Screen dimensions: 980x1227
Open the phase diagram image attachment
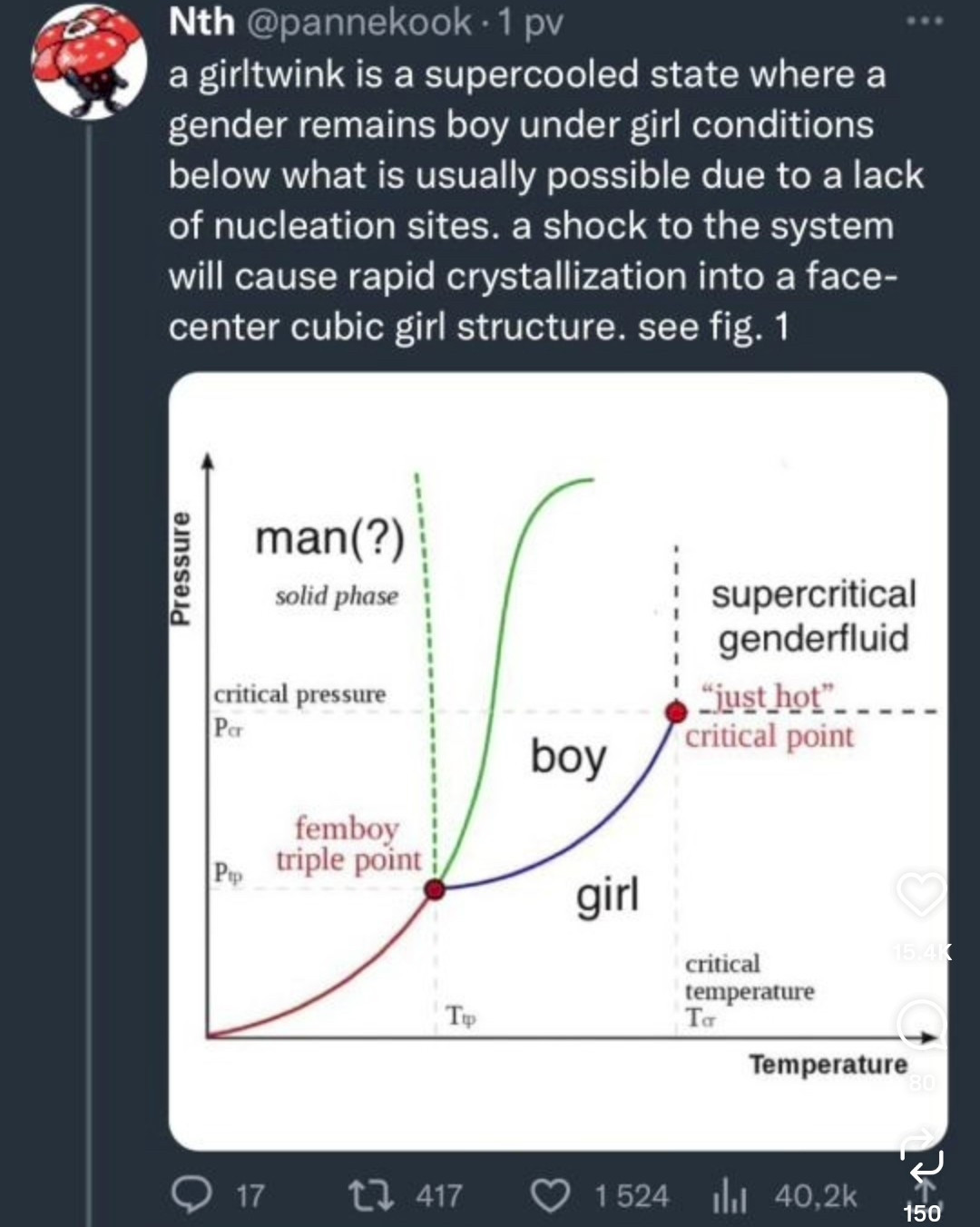click(x=558, y=761)
